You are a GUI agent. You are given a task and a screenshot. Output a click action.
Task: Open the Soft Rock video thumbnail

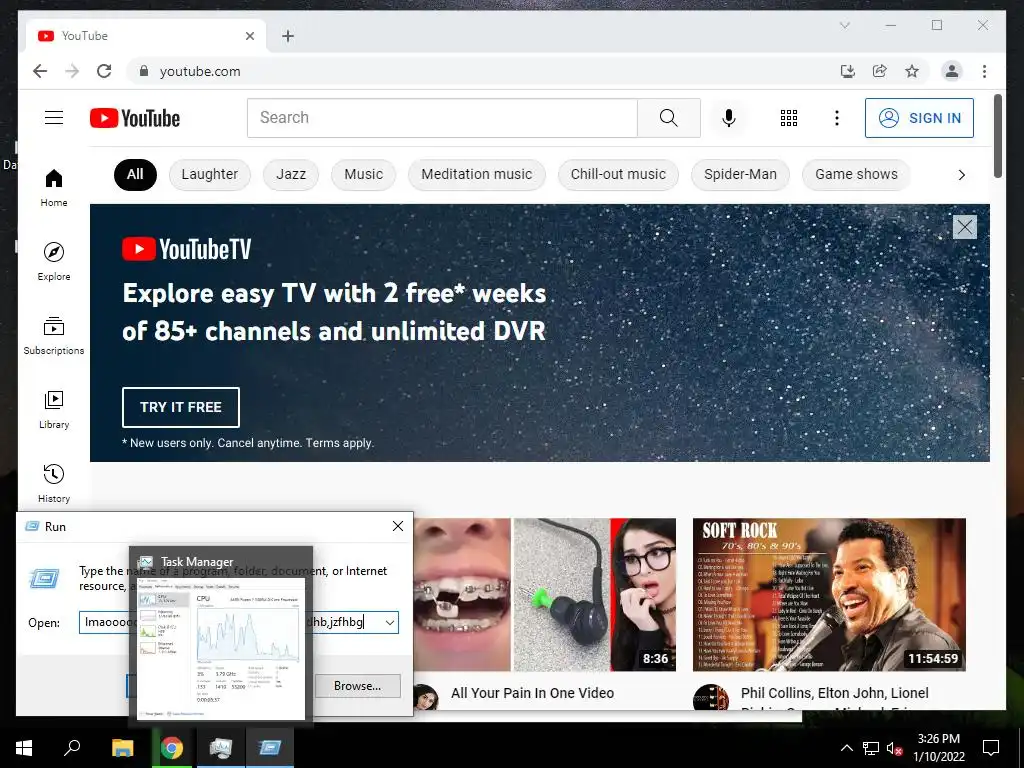(829, 594)
